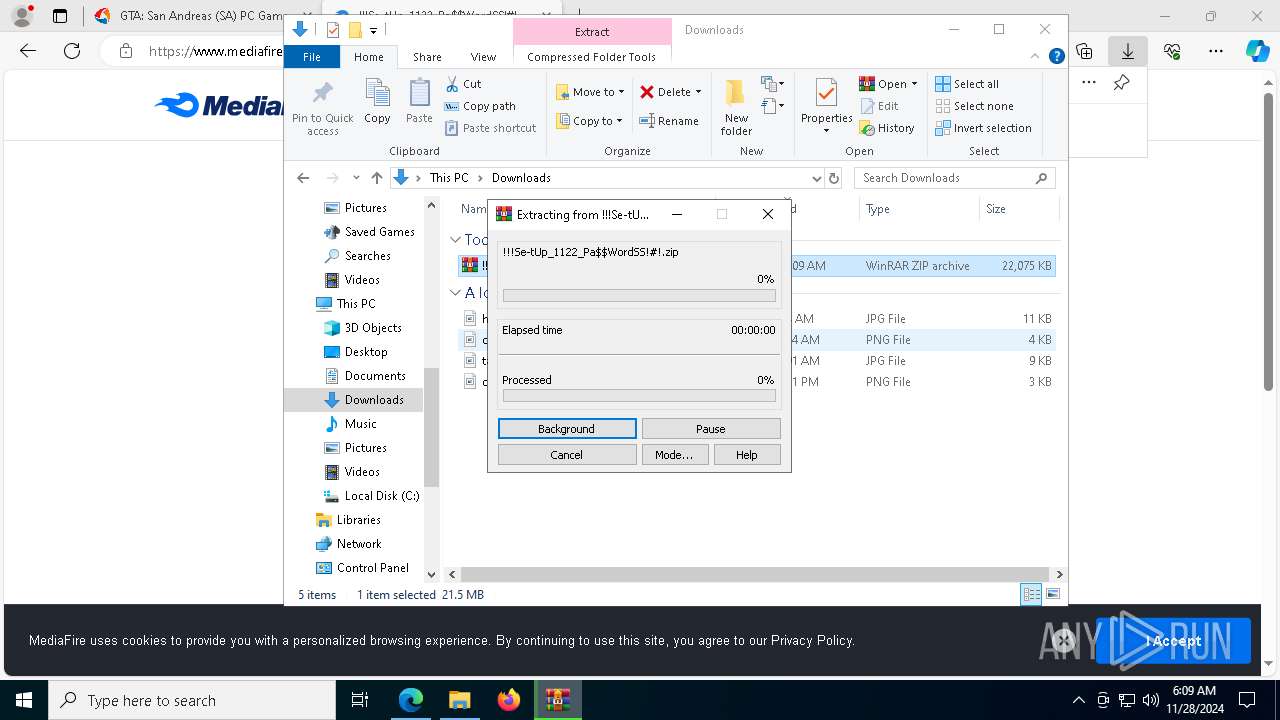Click the Pin to Quick access icon
The height and width of the screenshot is (720, 1280).
click(x=322, y=94)
